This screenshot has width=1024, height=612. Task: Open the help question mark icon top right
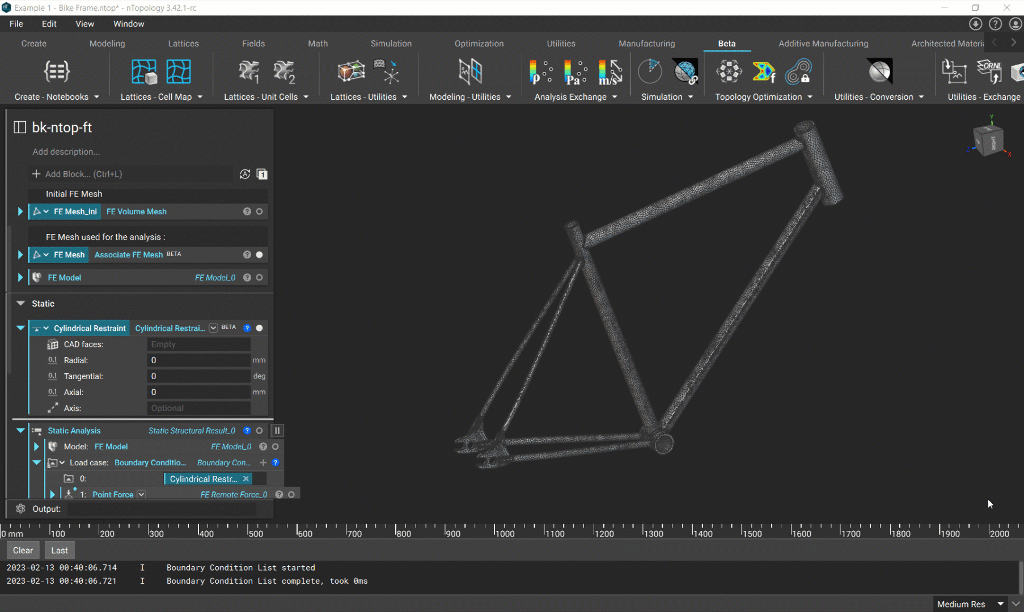pyautogui.click(x=995, y=24)
